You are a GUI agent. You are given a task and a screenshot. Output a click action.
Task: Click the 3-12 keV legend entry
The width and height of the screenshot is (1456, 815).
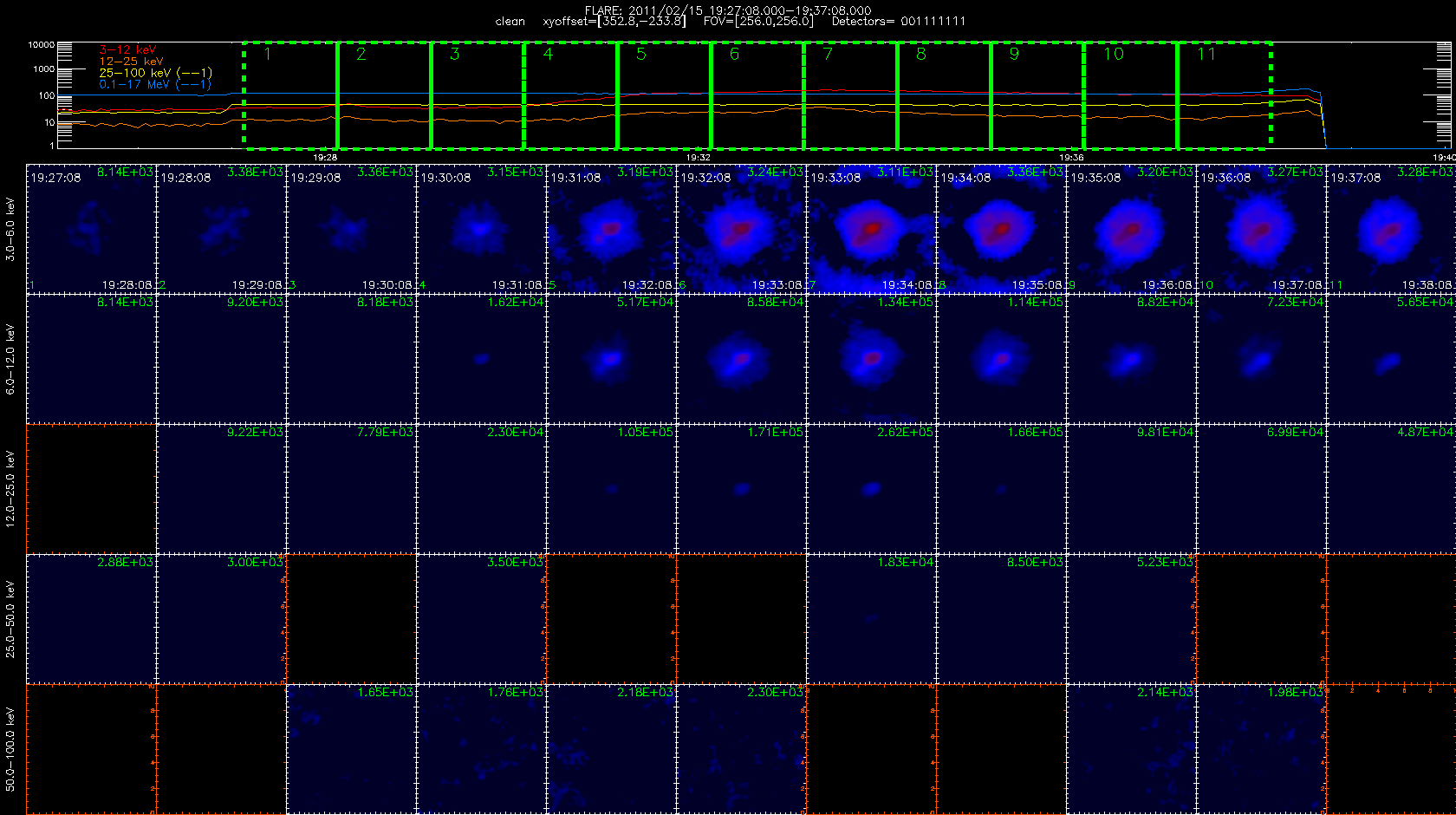[x=127, y=49]
